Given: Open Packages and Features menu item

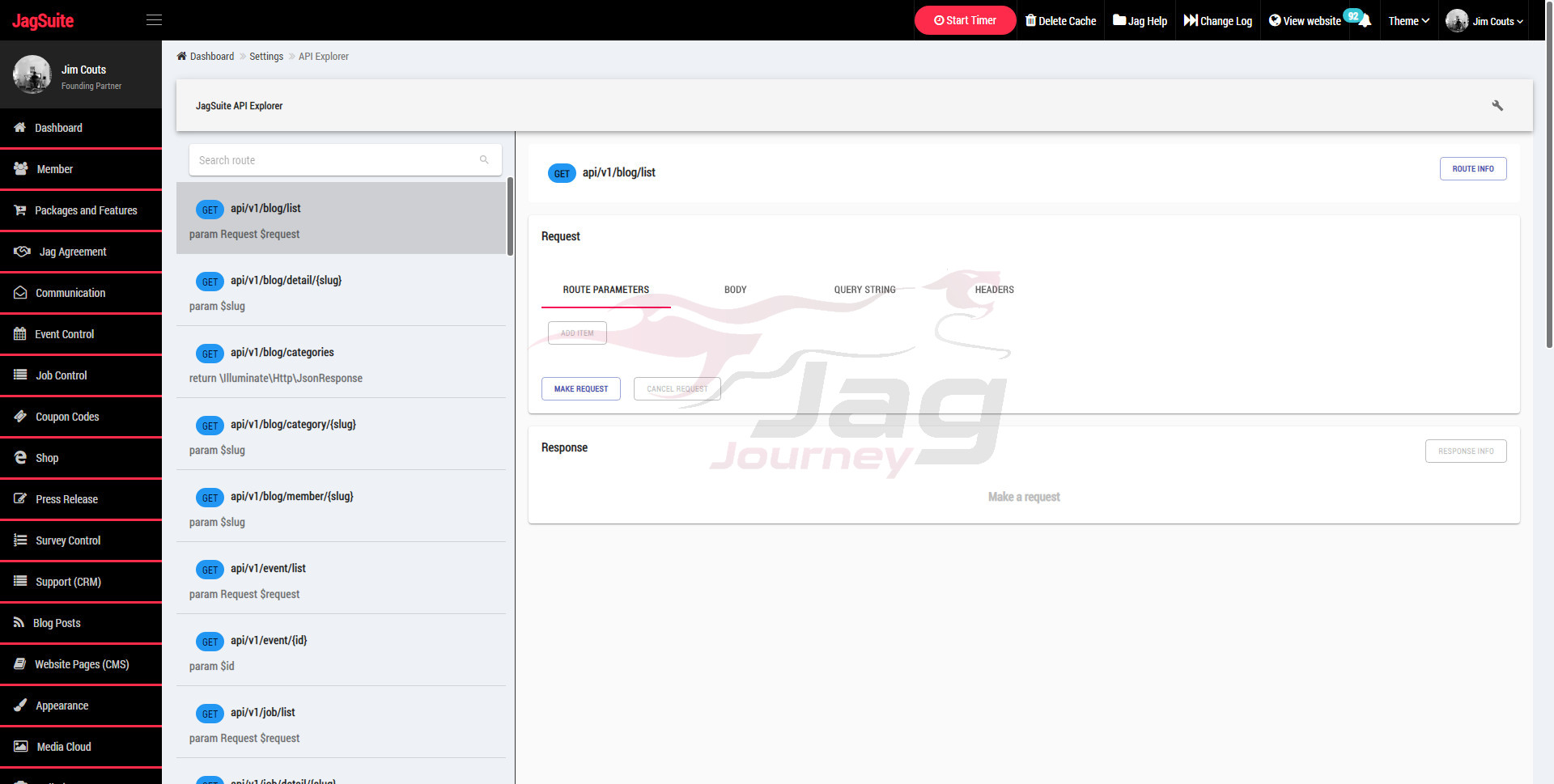Looking at the screenshot, I should pyautogui.click(x=81, y=210).
